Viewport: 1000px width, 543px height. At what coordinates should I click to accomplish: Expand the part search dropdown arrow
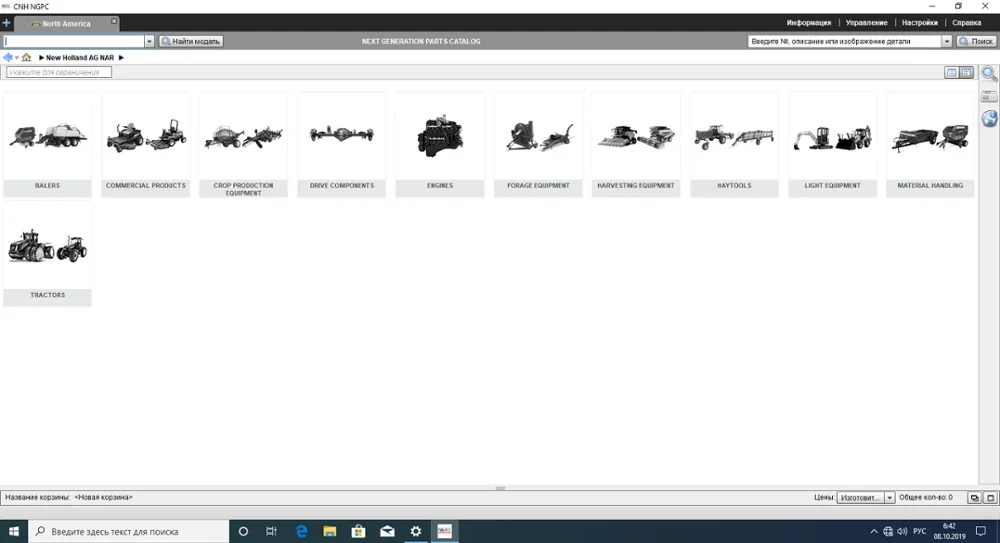946,42
